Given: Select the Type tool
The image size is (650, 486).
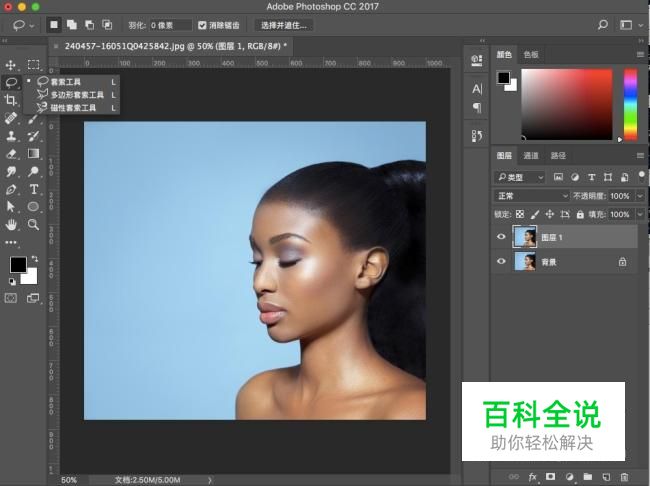Looking at the screenshot, I should [34, 189].
